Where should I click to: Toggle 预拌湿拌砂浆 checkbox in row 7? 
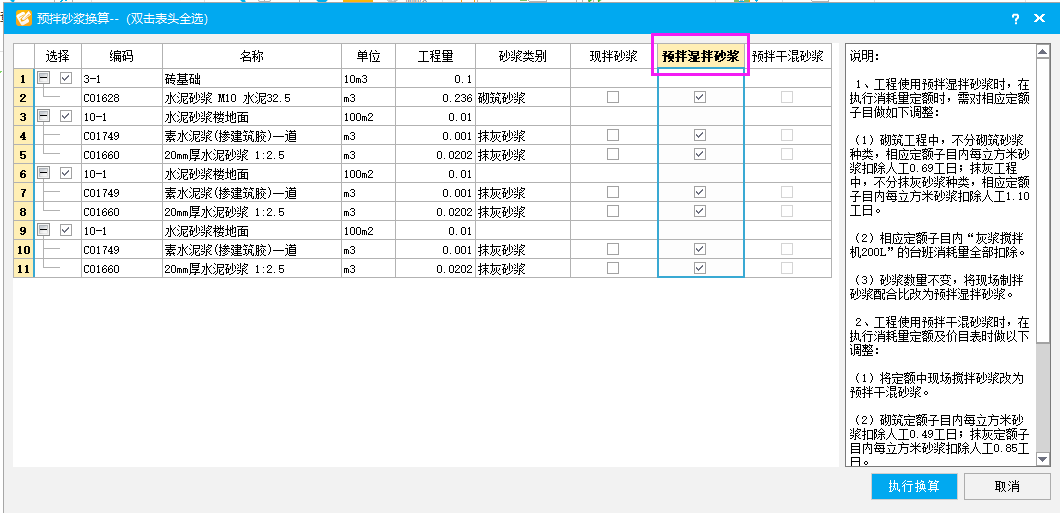(x=700, y=192)
